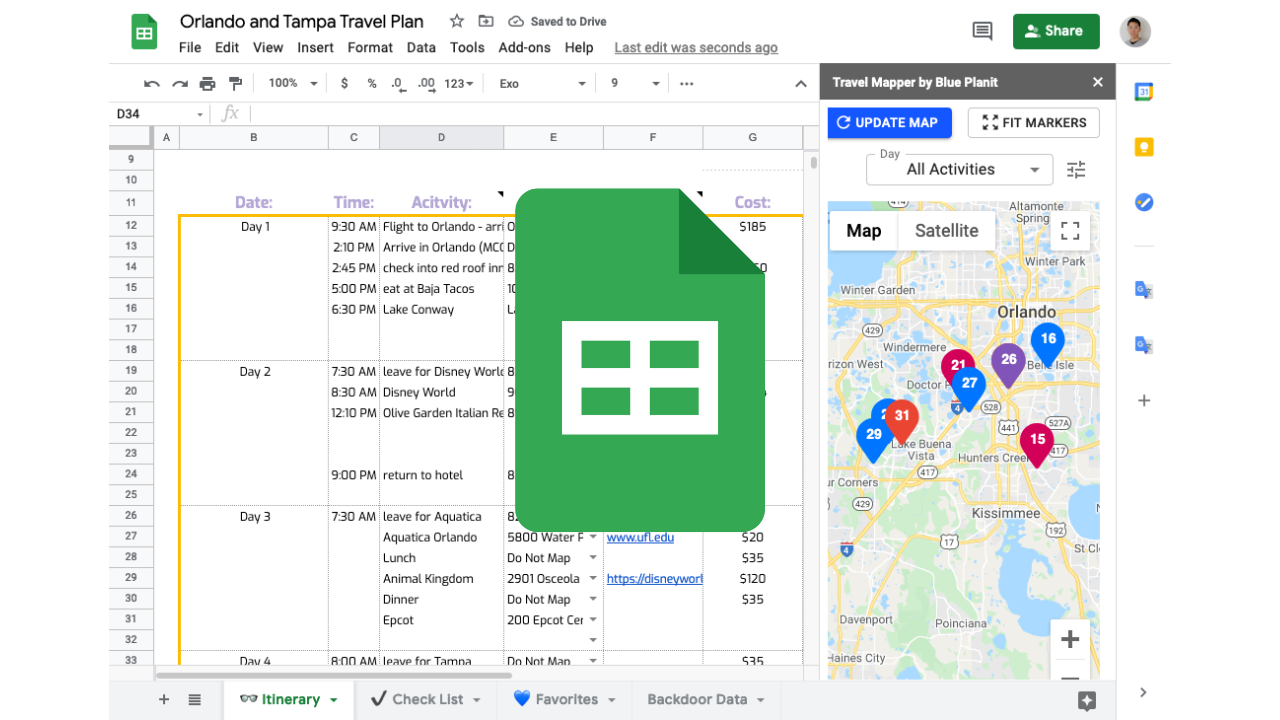
Task: Click the Print icon
Action: click(x=208, y=84)
